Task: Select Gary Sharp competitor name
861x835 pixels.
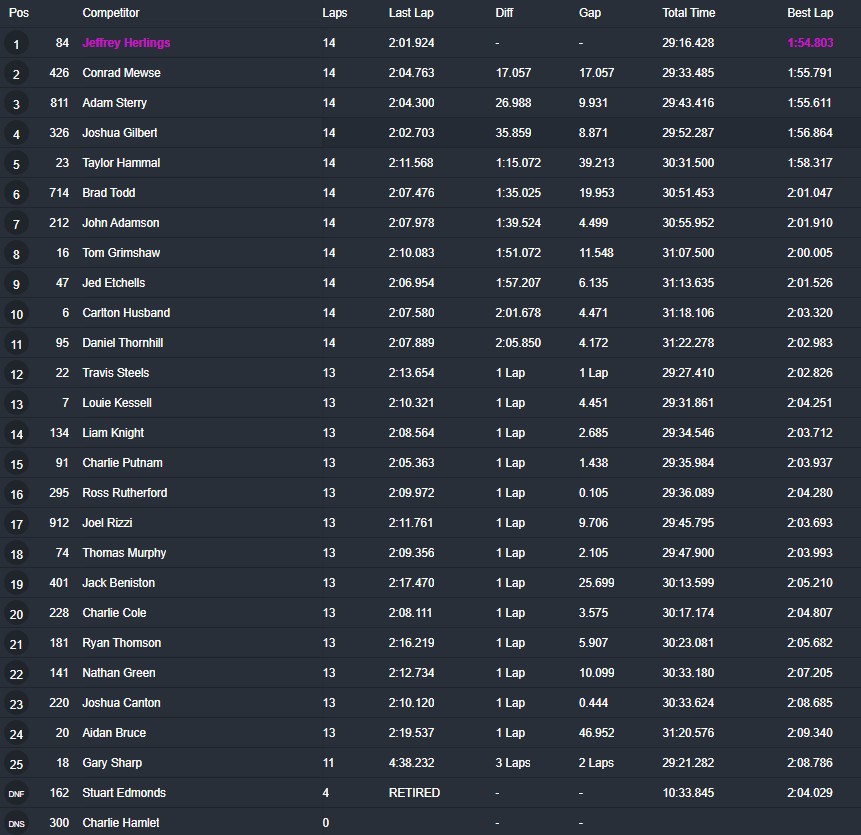Action: (x=112, y=763)
